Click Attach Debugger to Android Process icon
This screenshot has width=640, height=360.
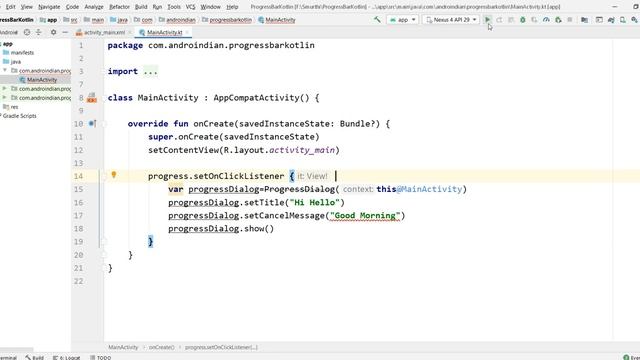click(558, 20)
